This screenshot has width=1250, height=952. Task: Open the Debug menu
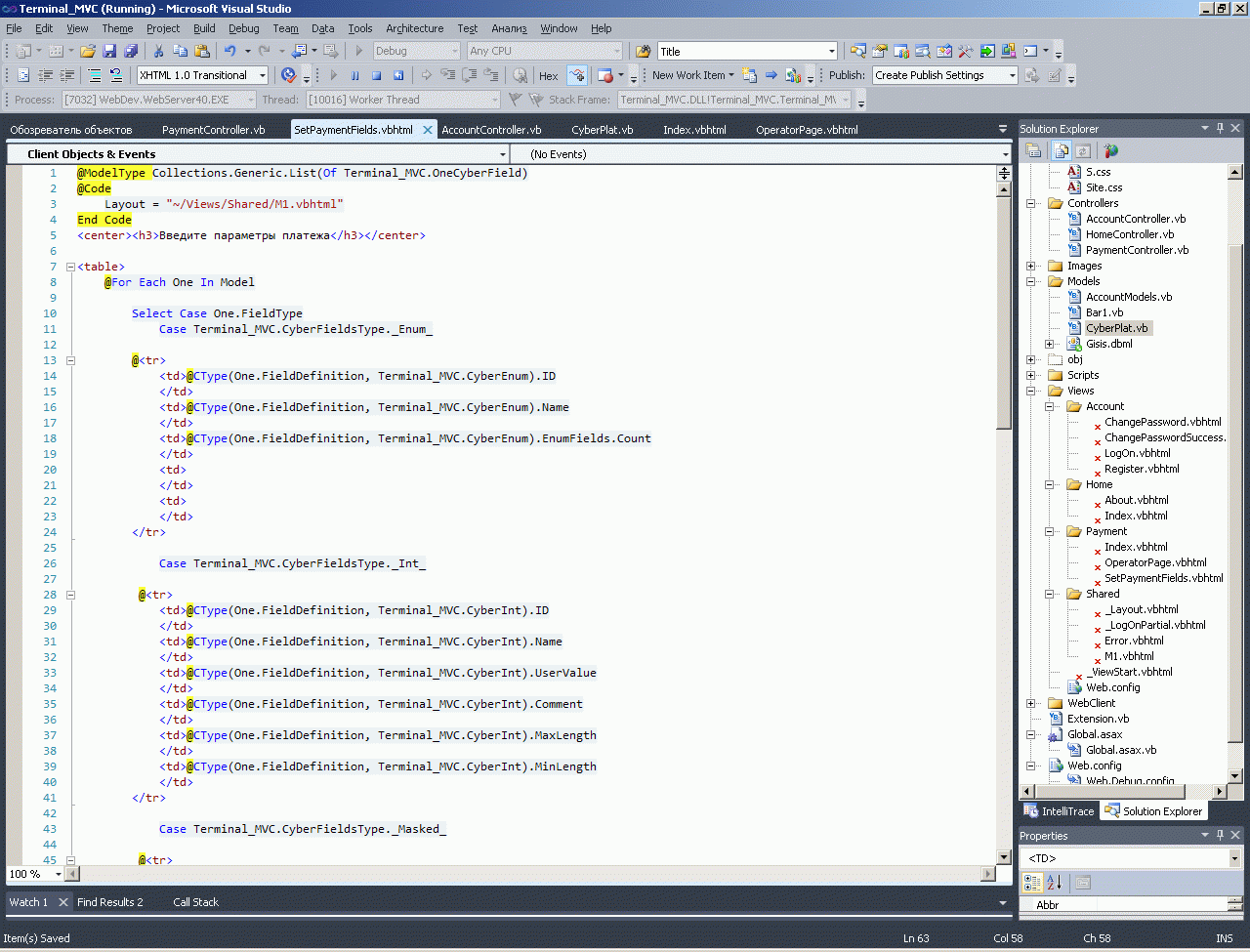click(x=243, y=28)
